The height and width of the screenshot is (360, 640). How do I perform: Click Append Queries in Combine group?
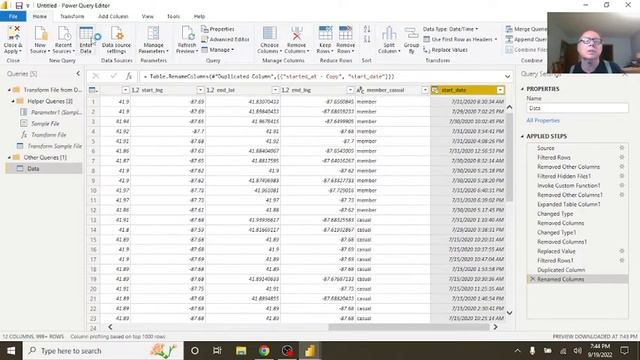526,39
